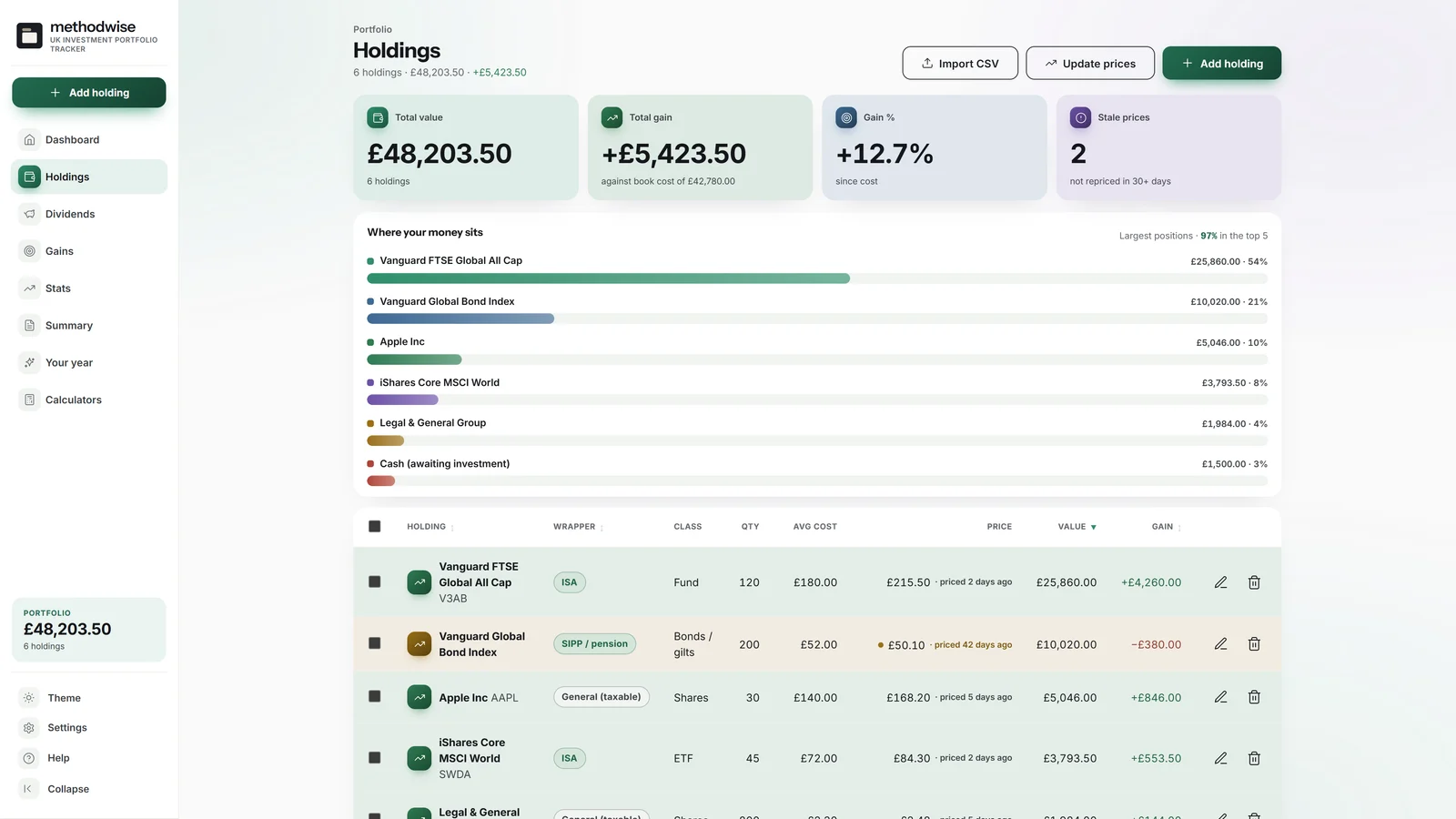Edit the iShares Core MSCI World holding

coord(1221,758)
